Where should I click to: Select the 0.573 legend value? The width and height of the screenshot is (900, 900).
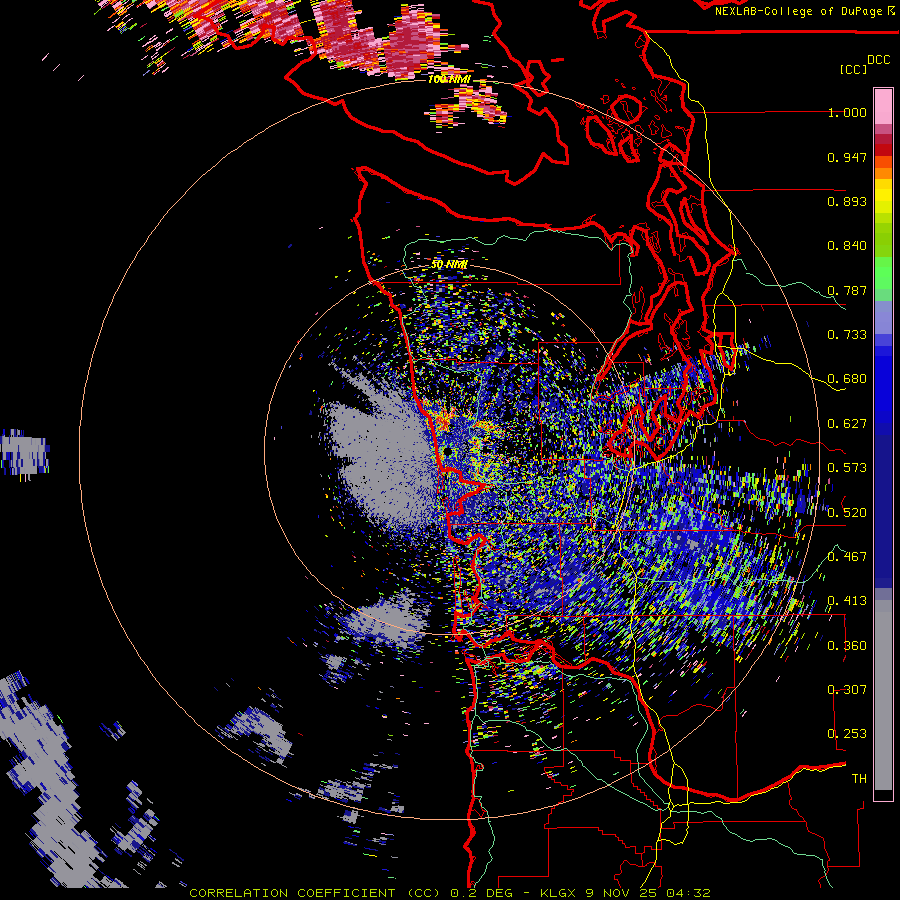pos(847,468)
